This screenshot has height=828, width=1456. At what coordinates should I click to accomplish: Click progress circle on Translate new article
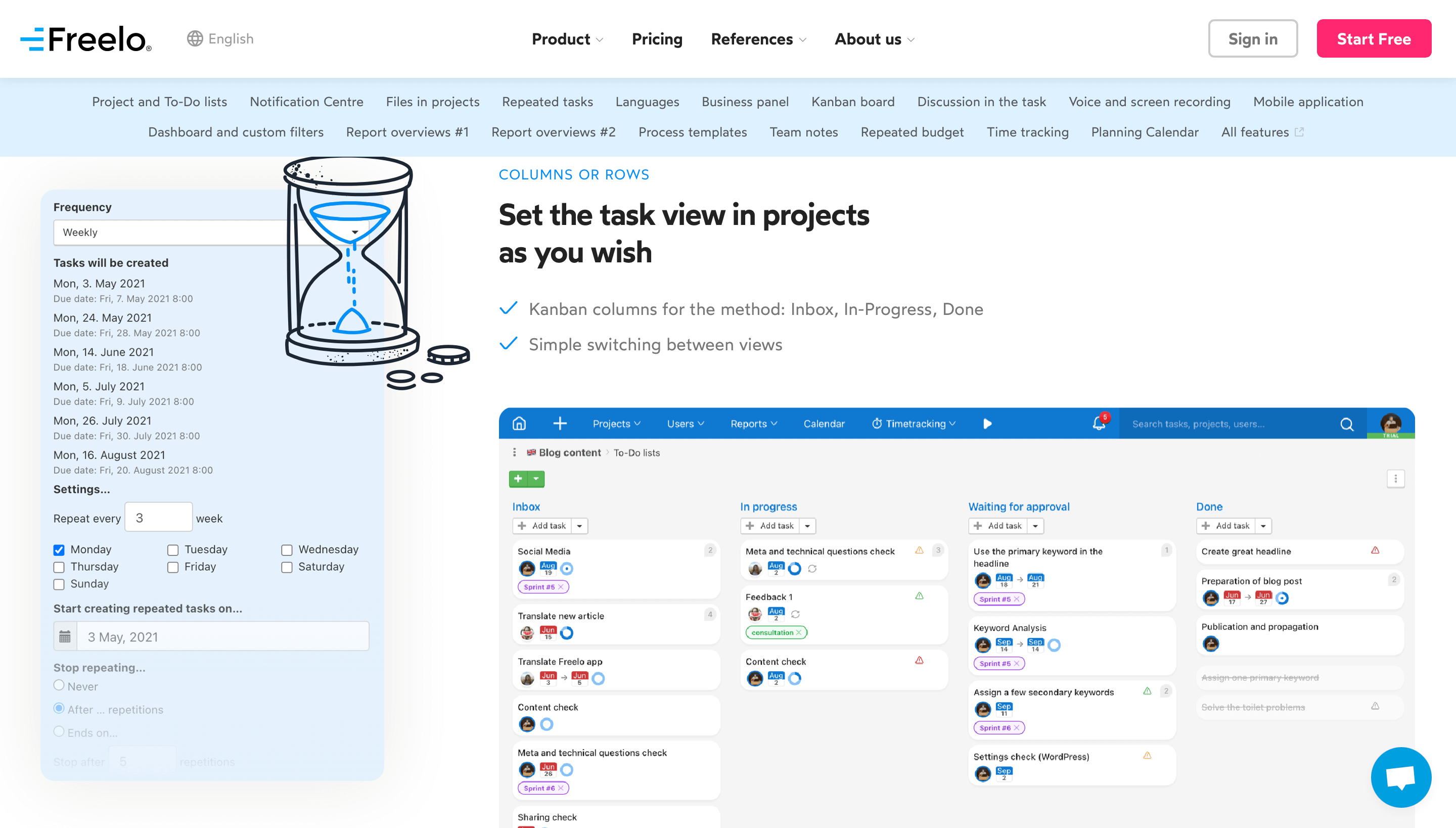[x=566, y=633]
